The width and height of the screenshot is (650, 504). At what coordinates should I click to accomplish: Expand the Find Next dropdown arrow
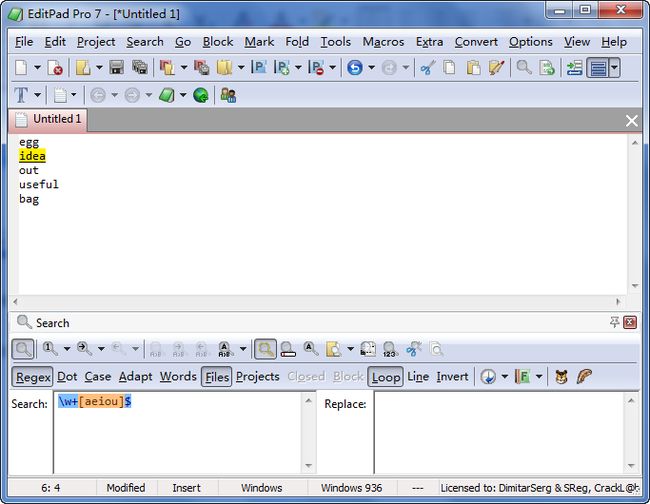(x=101, y=349)
